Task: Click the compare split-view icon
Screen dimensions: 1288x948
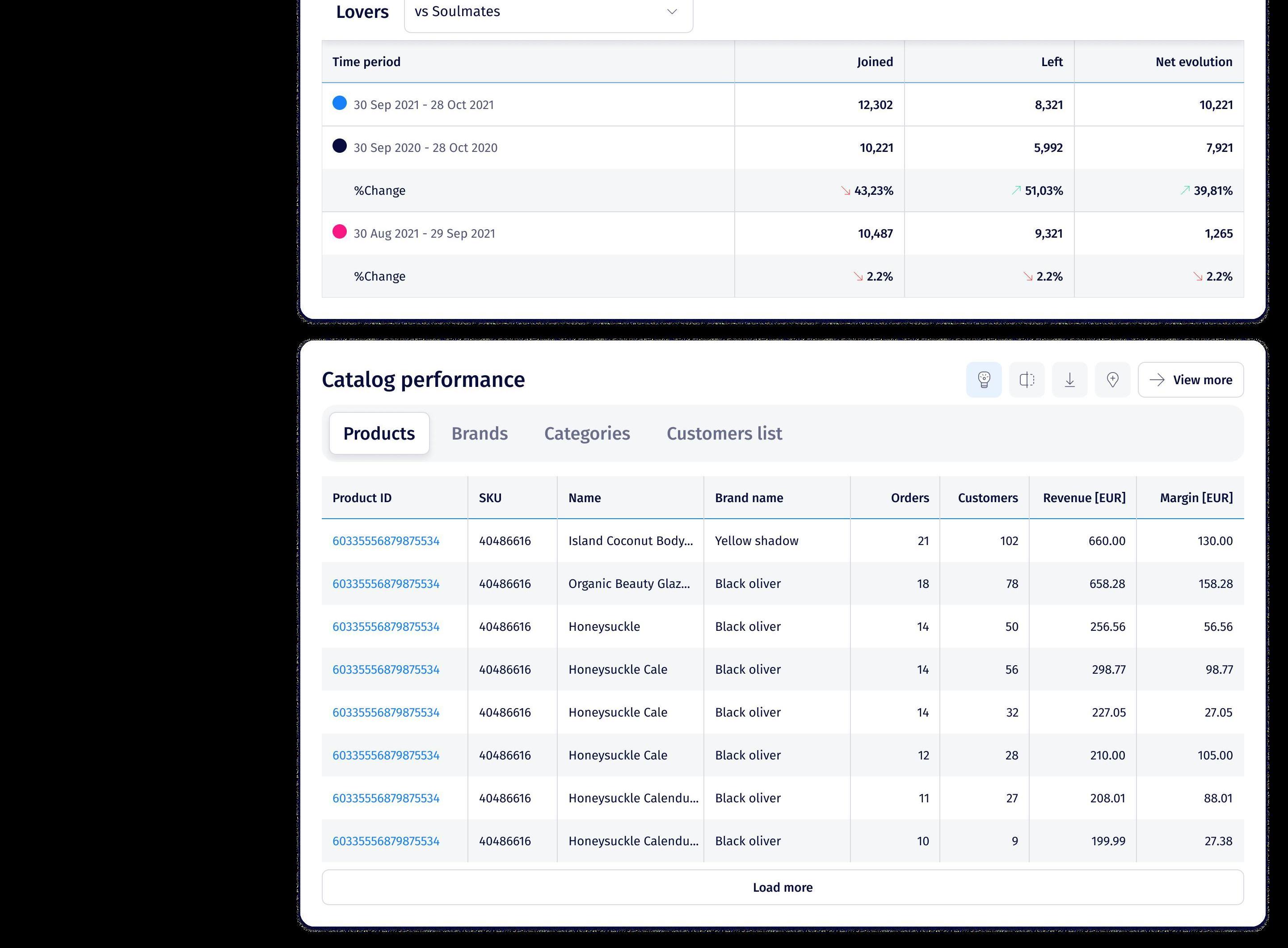Action: 1027,380
